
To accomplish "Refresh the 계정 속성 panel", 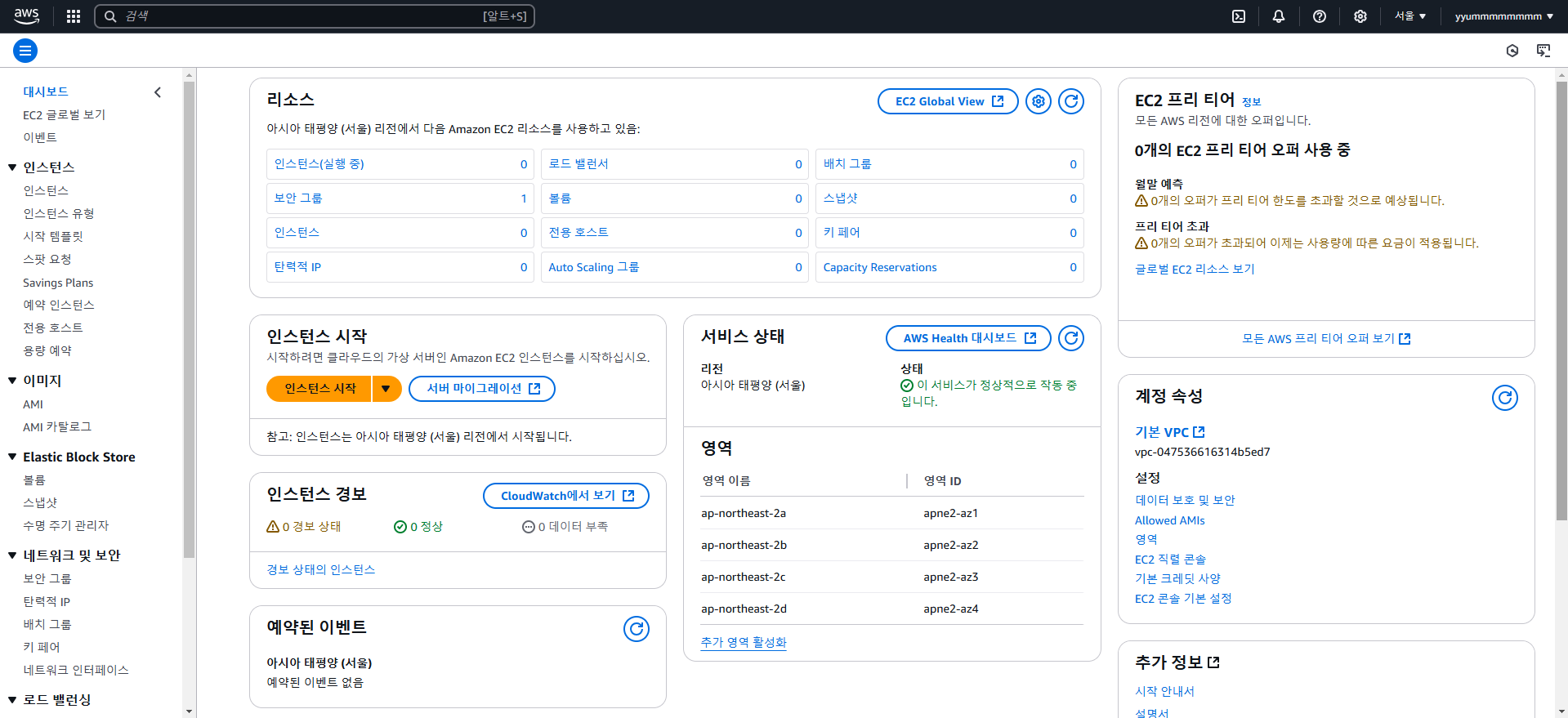I will pyautogui.click(x=1505, y=398).
